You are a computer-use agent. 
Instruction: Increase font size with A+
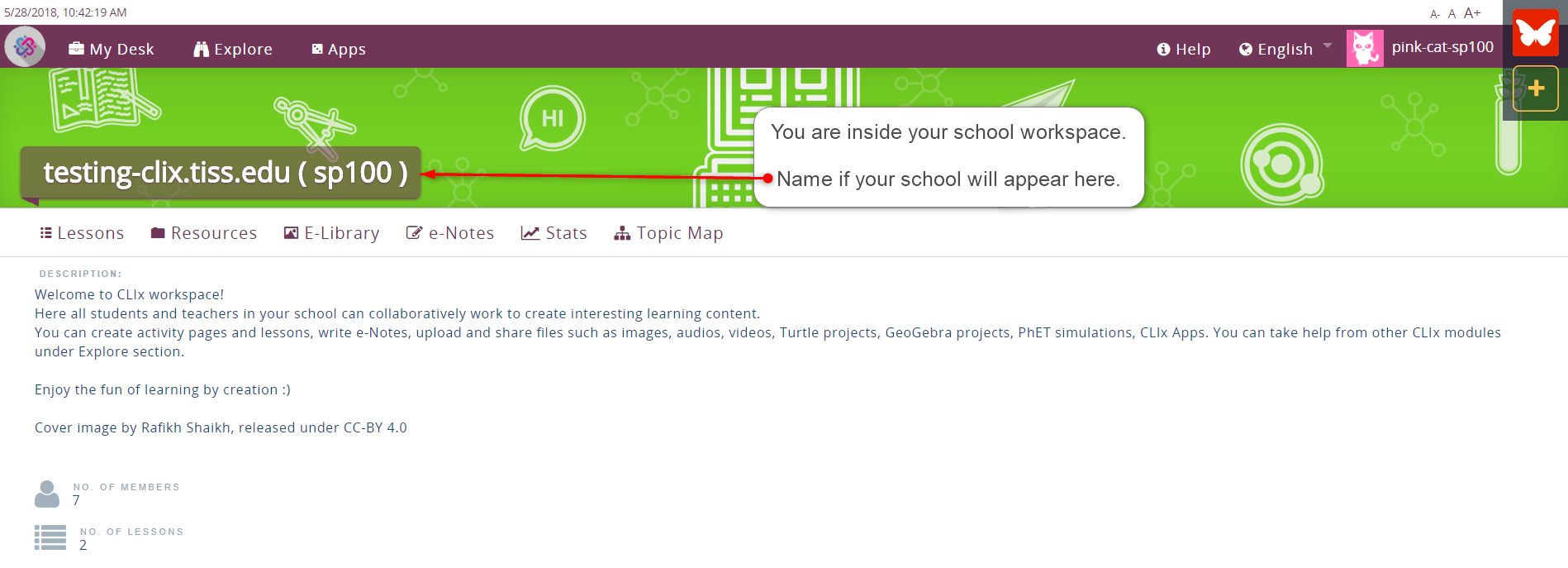tap(1472, 13)
